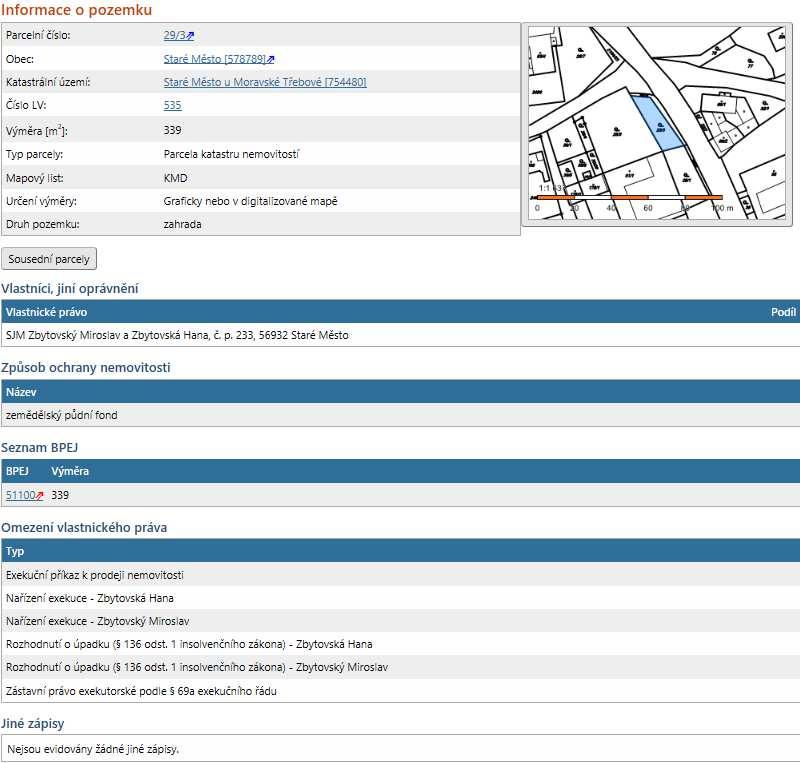This screenshot has width=800, height=763.
Task: Select 'Zástavní právo exekutorské podle § 69a' row
Action: pyautogui.click(x=400, y=691)
